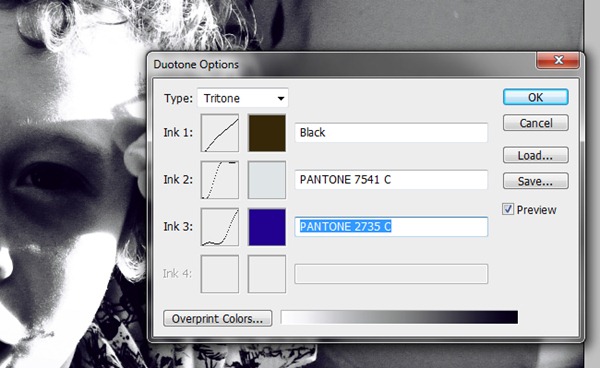The width and height of the screenshot is (600, 368).
Task: Confirm with the OK button
Action: coord(535,97)
